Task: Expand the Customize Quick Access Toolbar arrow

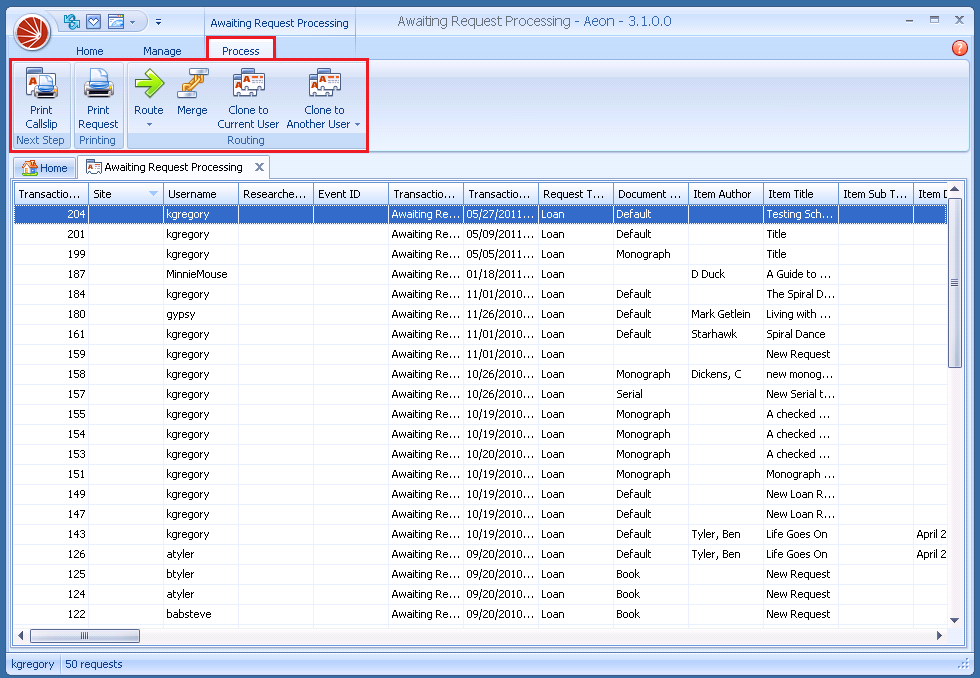Action: tap(159, 21)
